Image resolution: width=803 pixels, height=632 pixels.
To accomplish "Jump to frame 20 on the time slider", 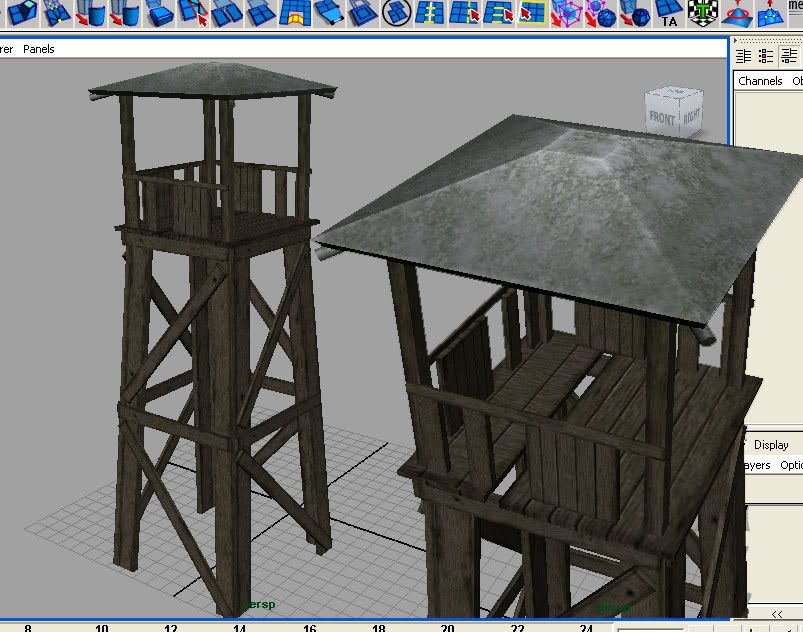I will pyautogui.click(x=448, y=628).
